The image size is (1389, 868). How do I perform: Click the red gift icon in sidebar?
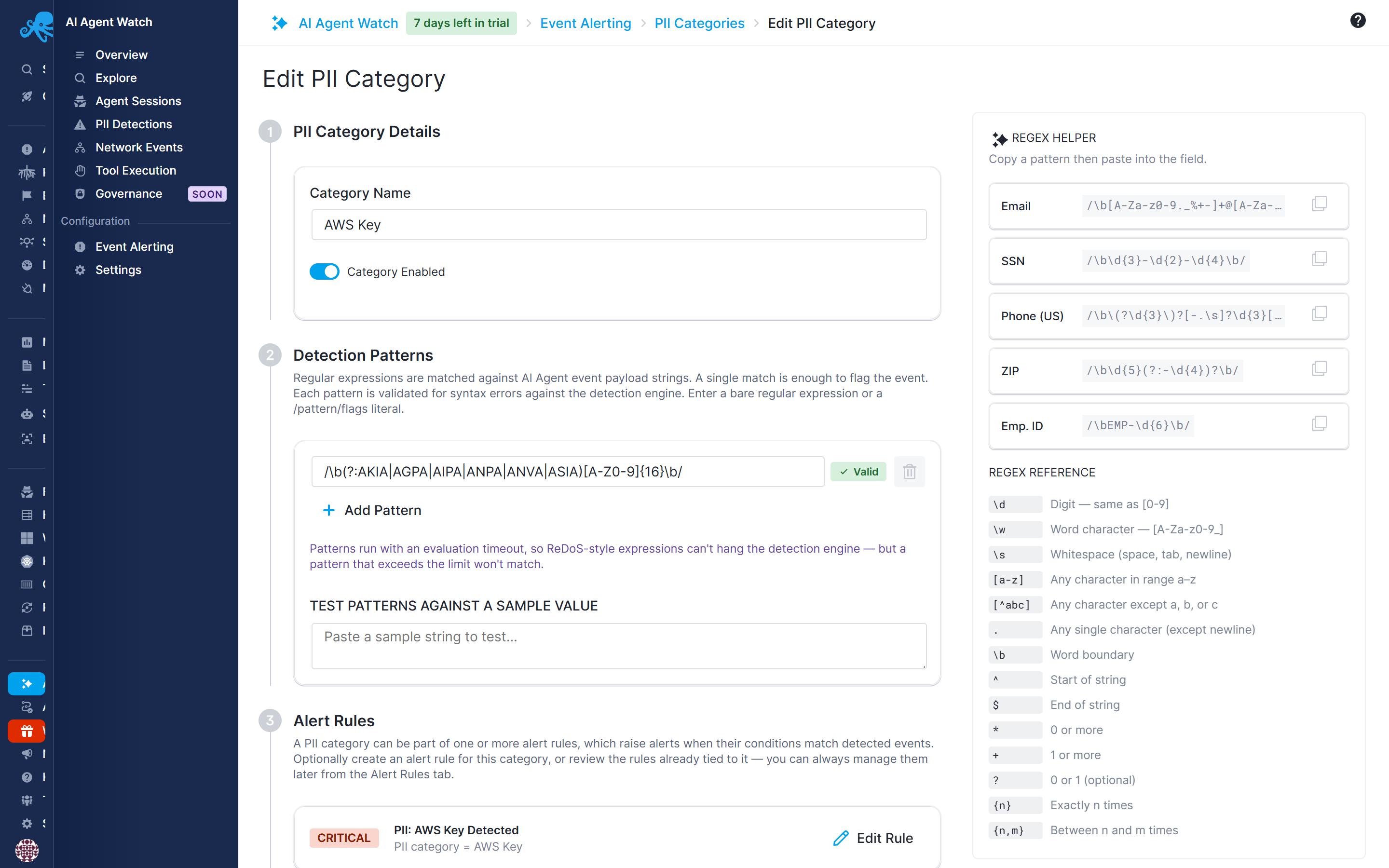[x=27, y=731]
